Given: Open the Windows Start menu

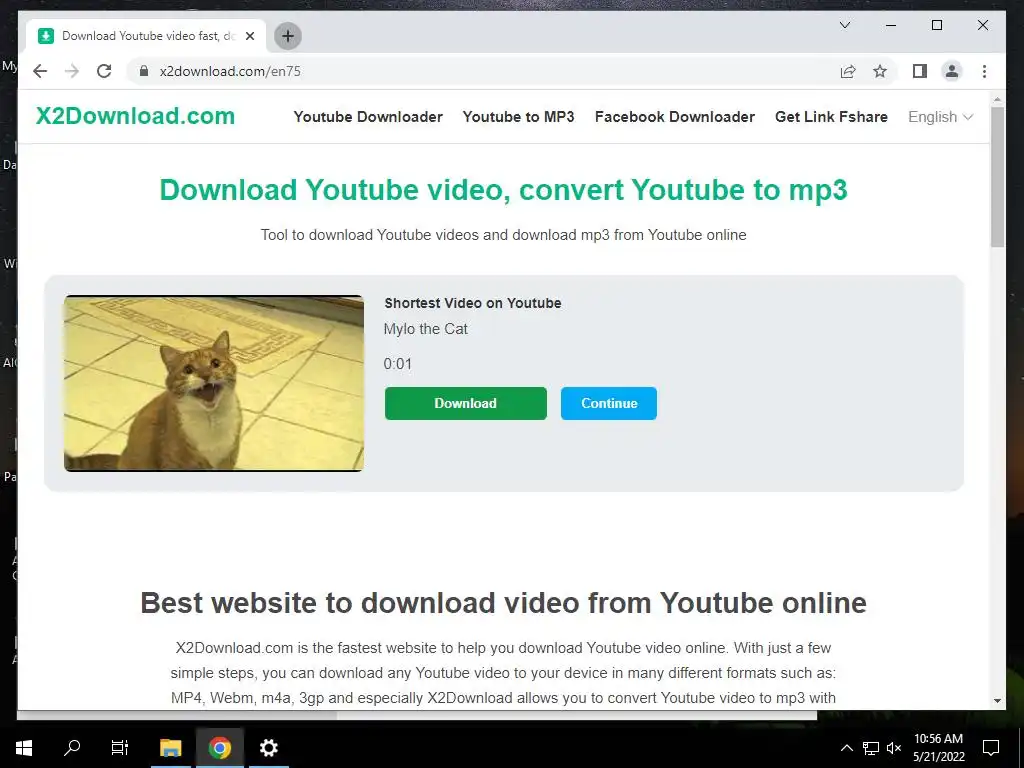Looking at the screenshot, I should point(24,748).
